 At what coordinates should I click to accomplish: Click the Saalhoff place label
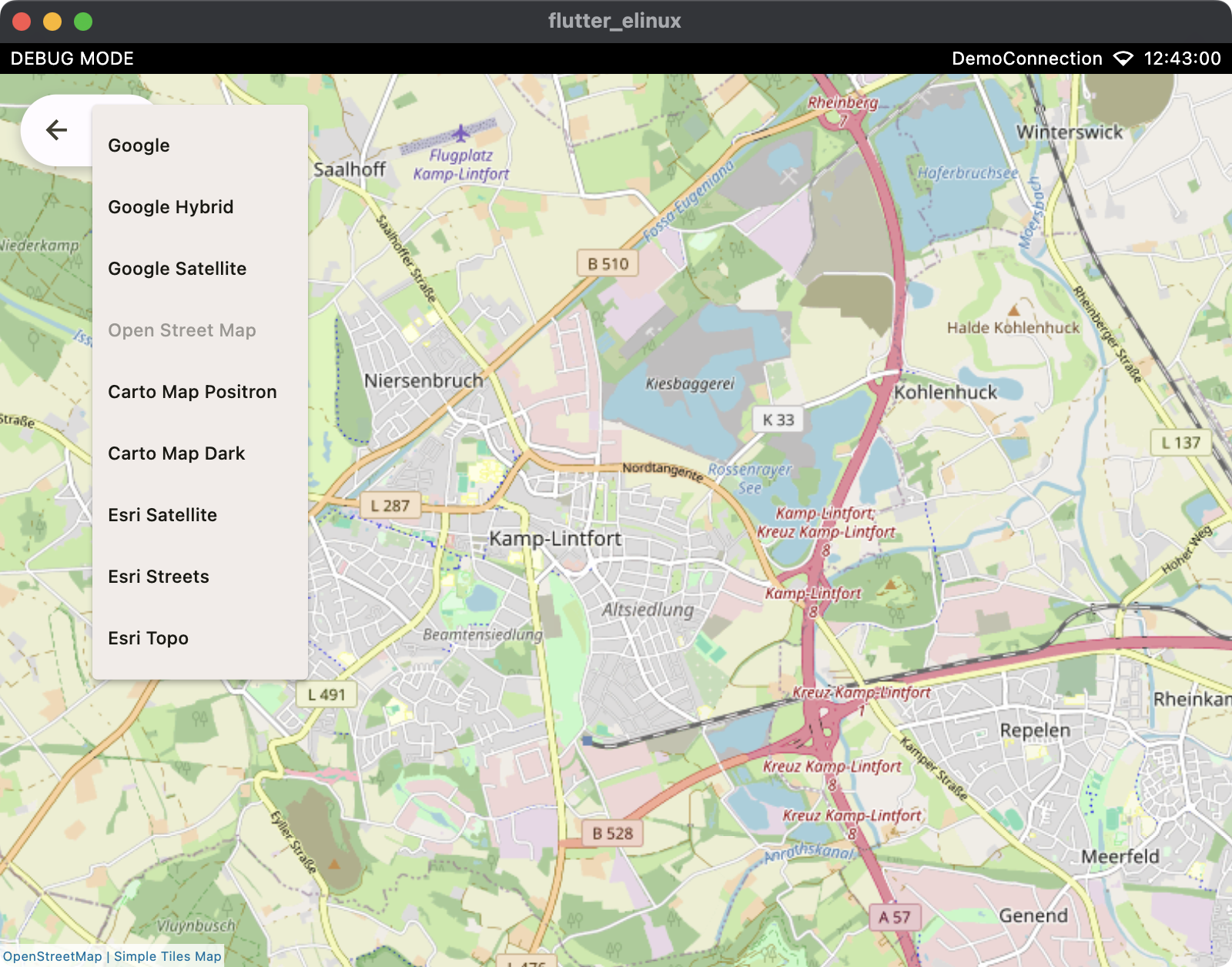click(x=350, y=169)
